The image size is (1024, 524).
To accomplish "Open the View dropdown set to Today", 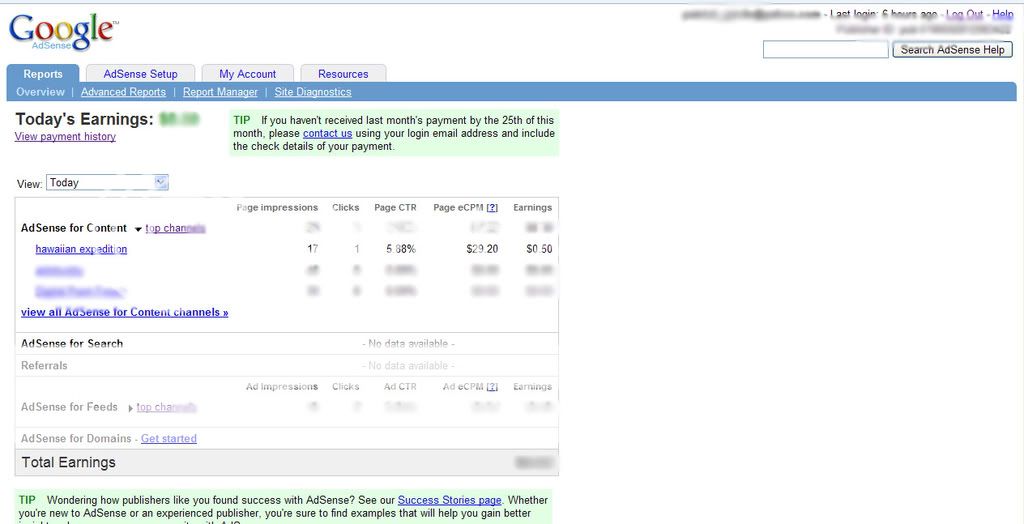I will pyautogui.click(x=107, y=183).
